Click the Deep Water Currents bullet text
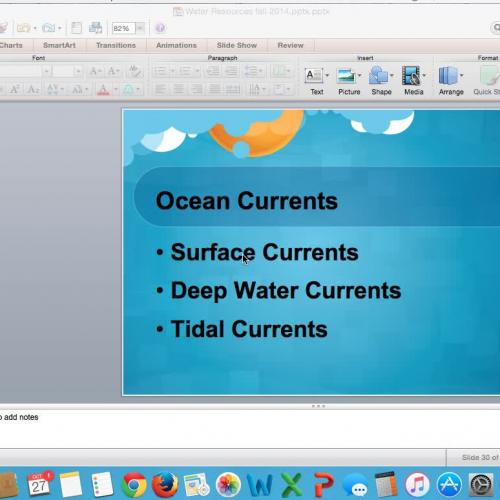Image resolution: width=500 pixels, height=500 pixels. pos(286,290)
